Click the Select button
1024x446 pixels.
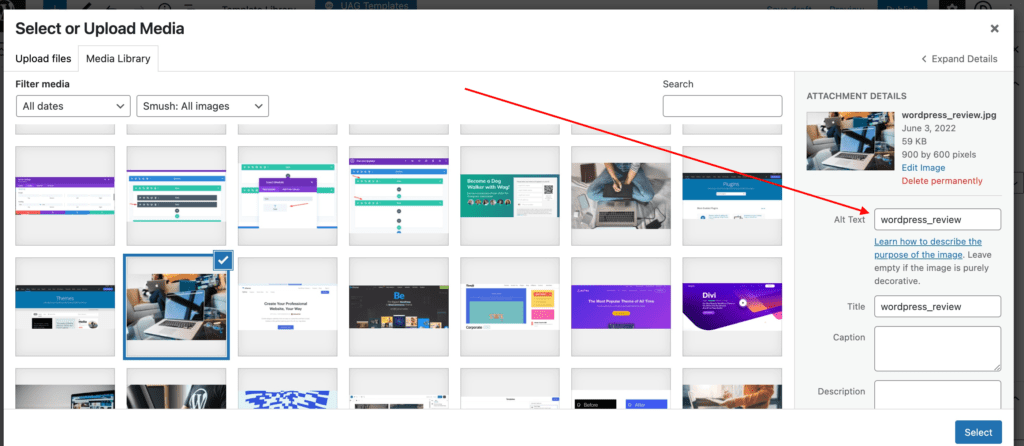pyautogui.click(x=978, y=432)
